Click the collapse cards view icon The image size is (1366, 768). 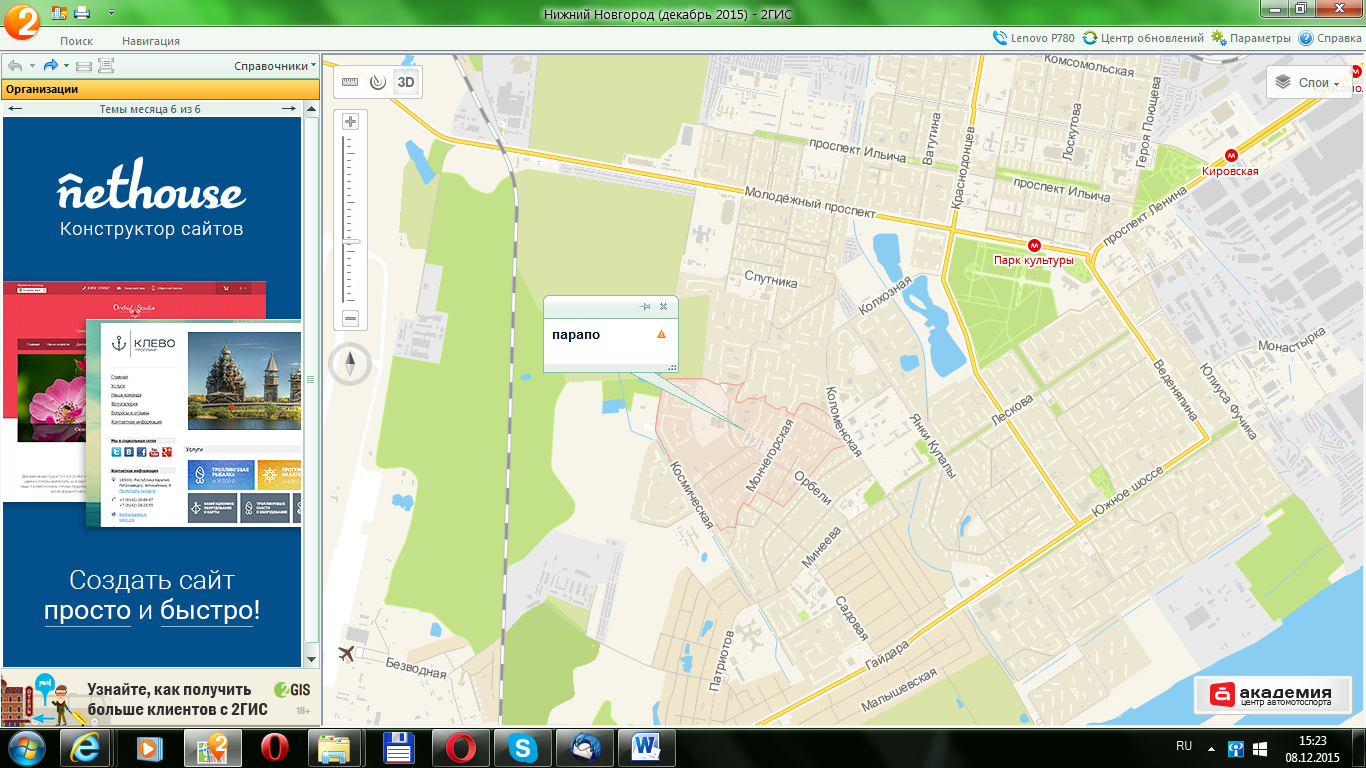tap(84, 66)
